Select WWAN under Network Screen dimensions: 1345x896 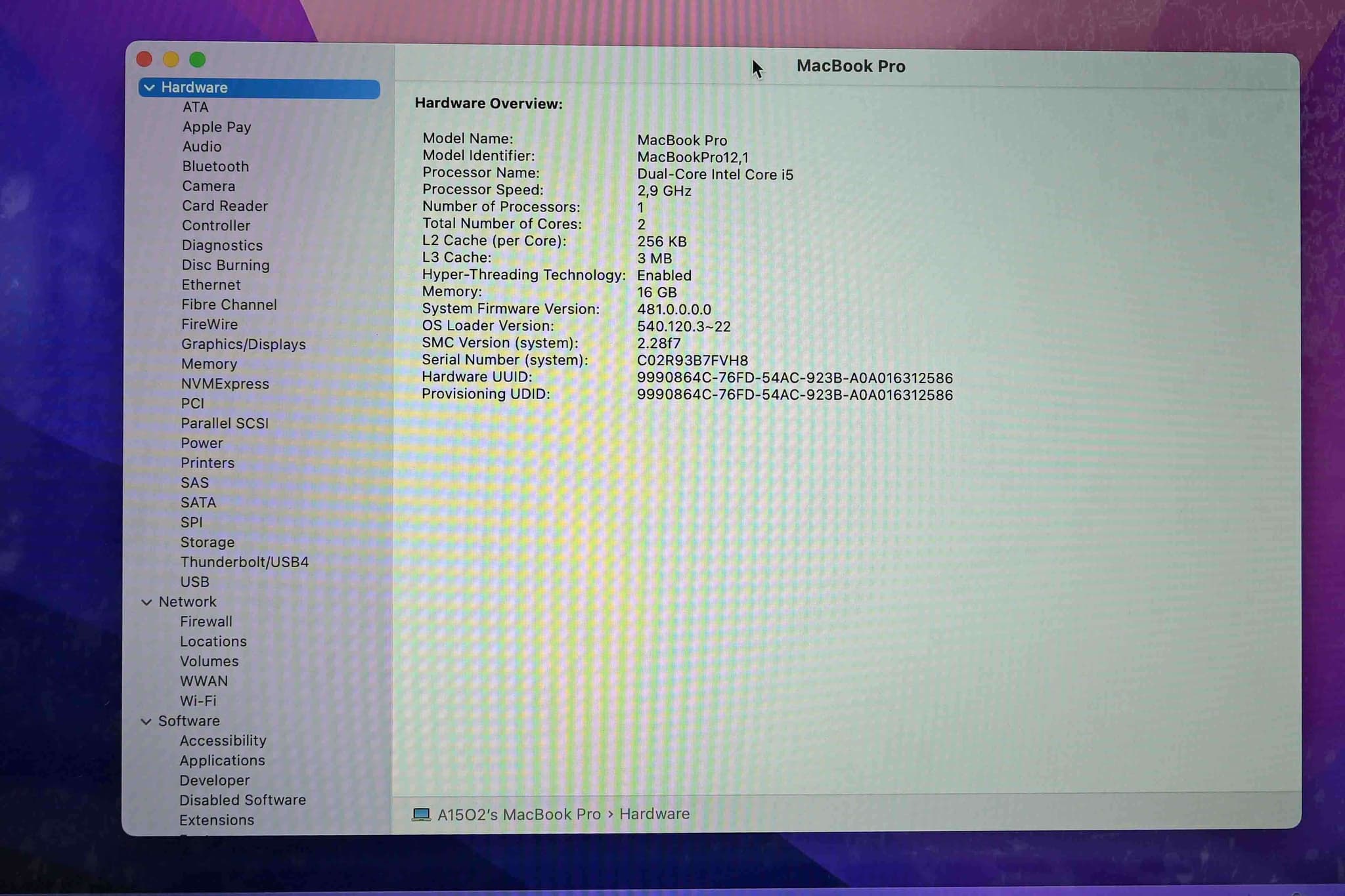point(204,681)
